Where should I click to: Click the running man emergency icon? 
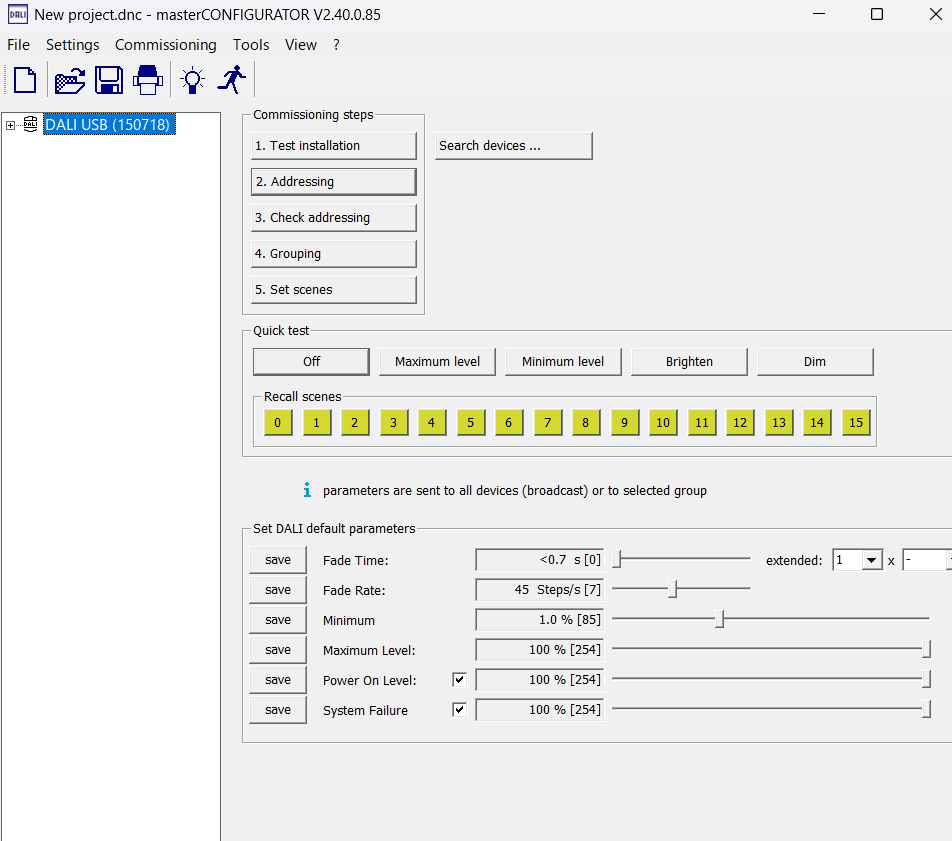tap(231, 80)
